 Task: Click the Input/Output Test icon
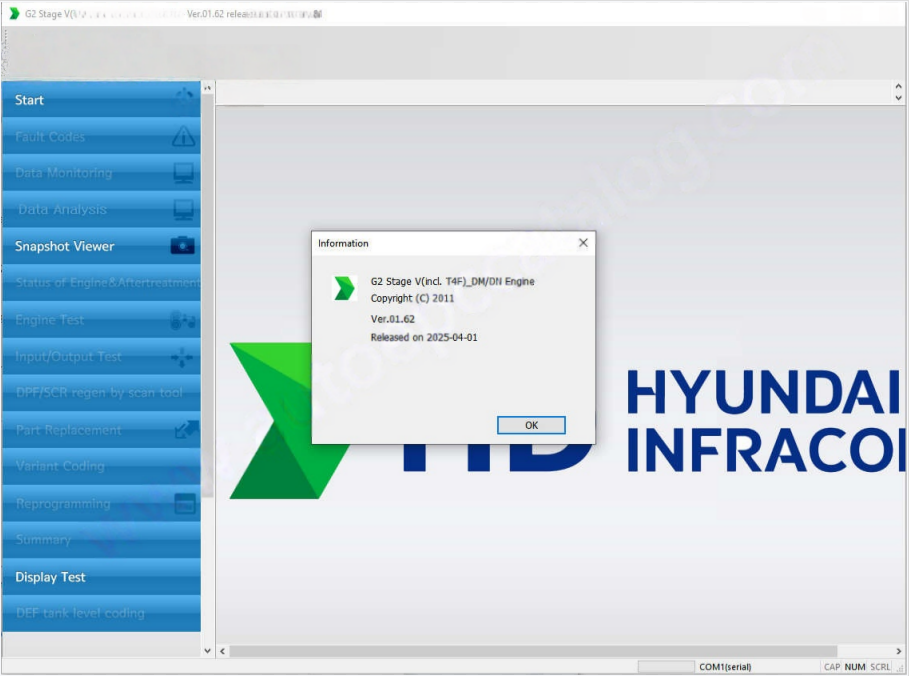coord(183,356)
